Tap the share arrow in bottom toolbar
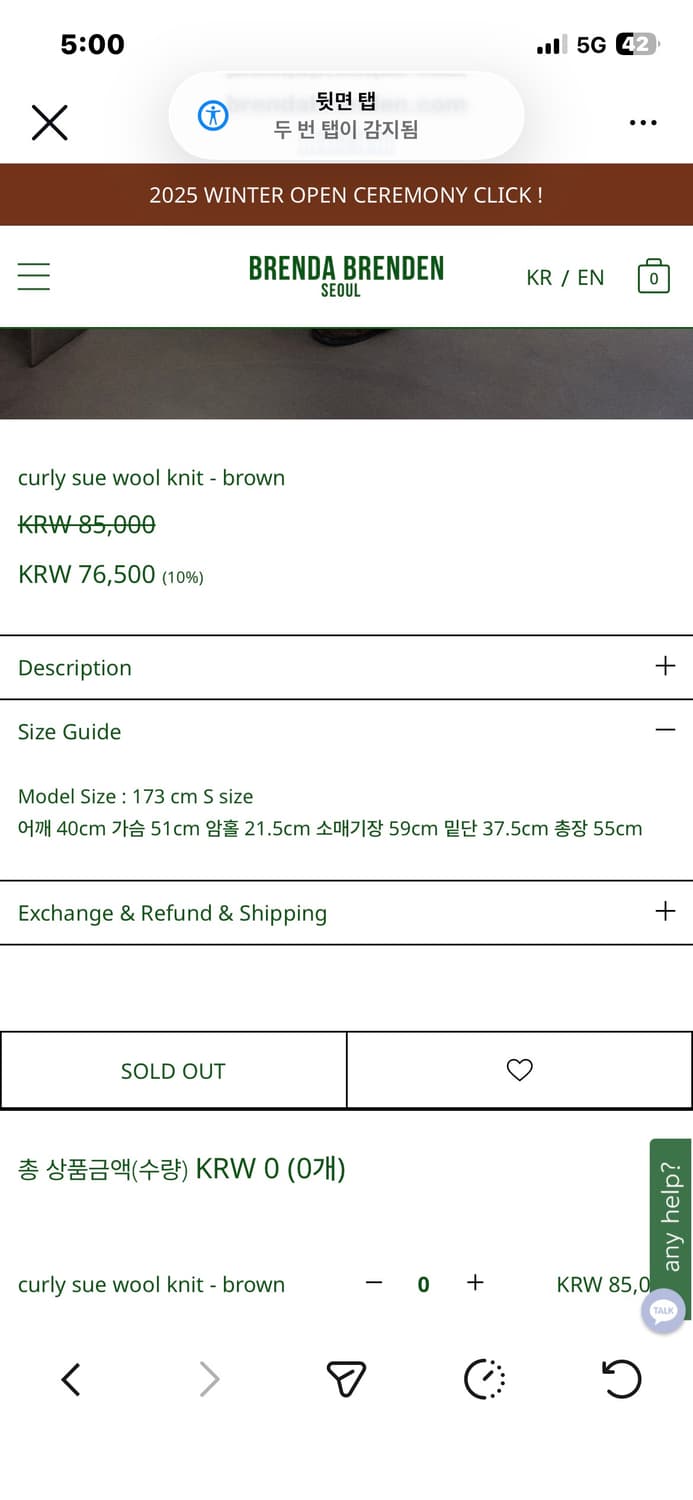The image size is (693, 1500). pos(346,1379)
